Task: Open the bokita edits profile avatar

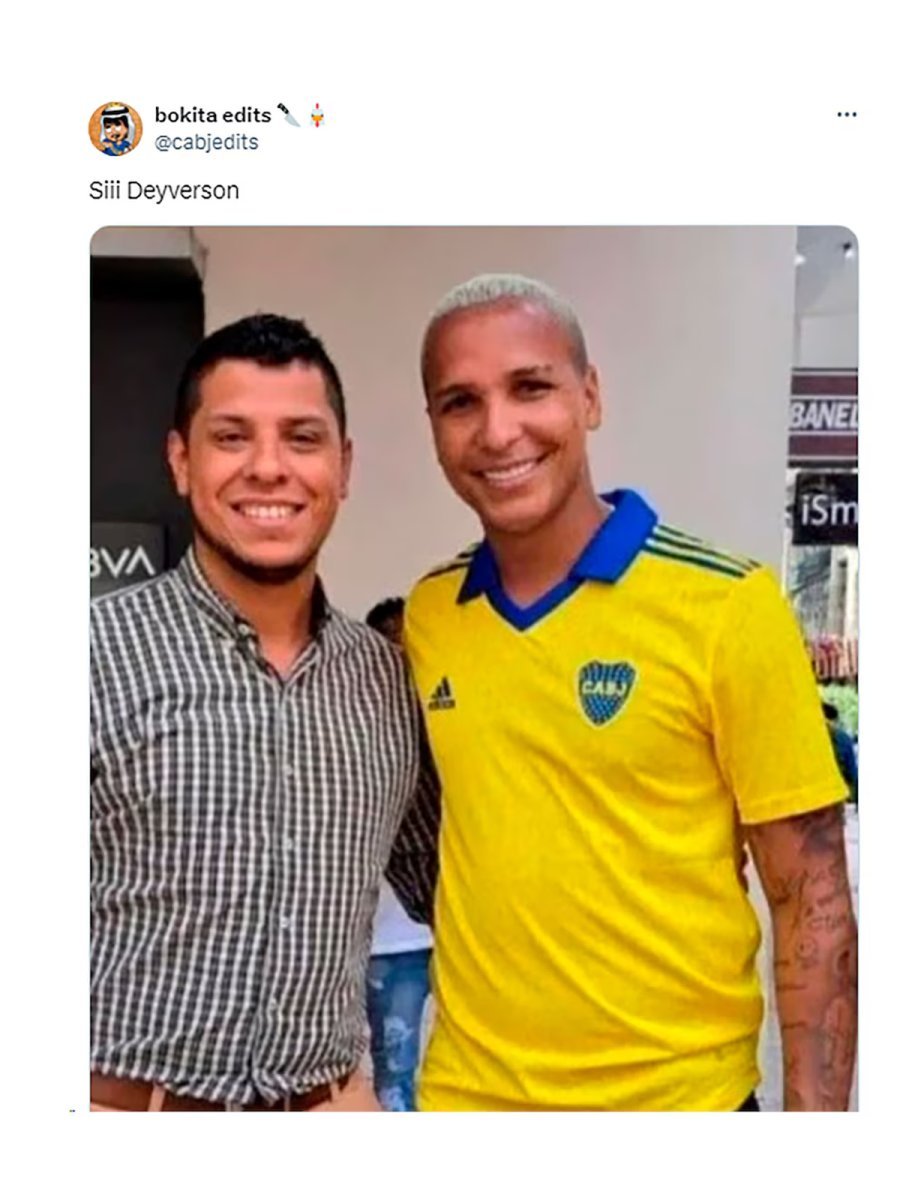Action: 116,129
